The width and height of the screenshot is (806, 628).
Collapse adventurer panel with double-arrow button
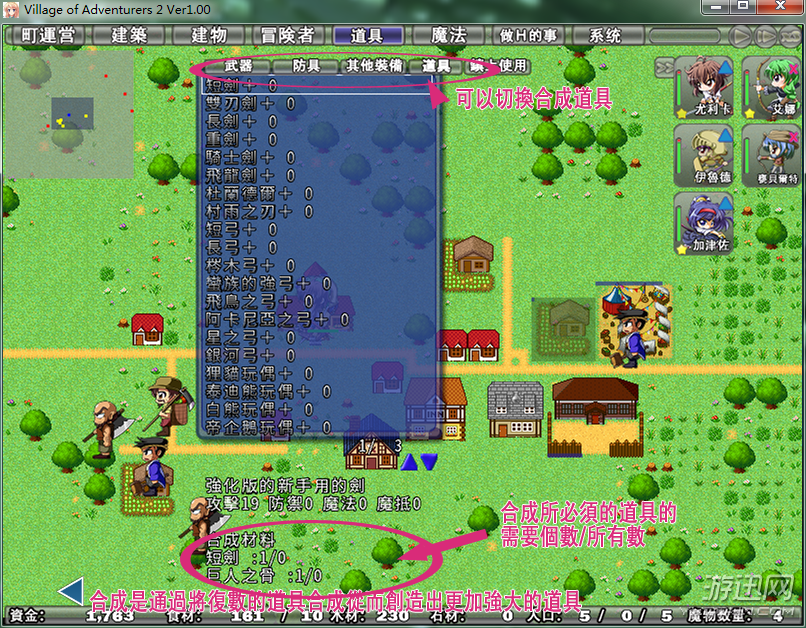(x=664, y=66)
